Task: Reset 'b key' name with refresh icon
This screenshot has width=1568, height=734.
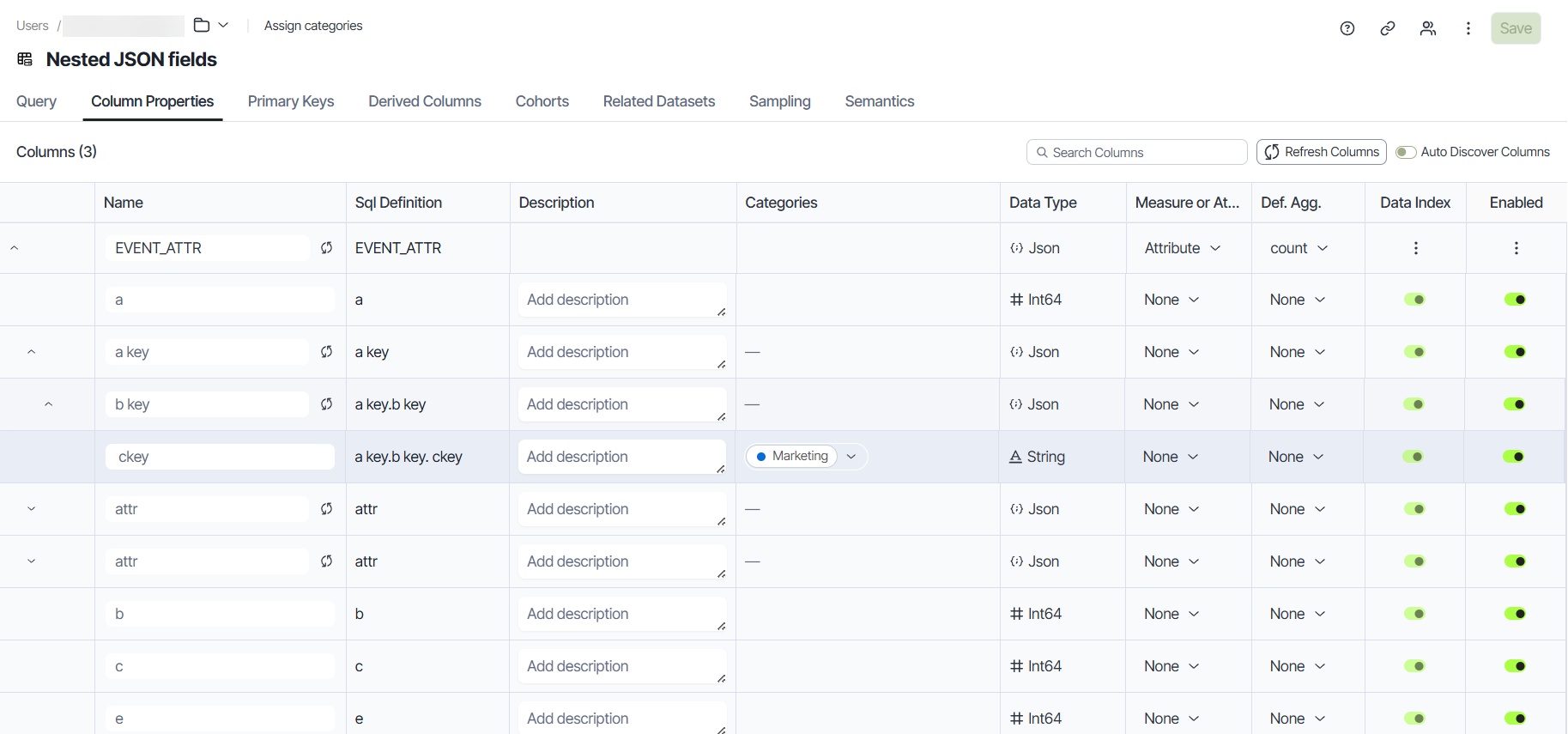Action: tap(327, 404)
